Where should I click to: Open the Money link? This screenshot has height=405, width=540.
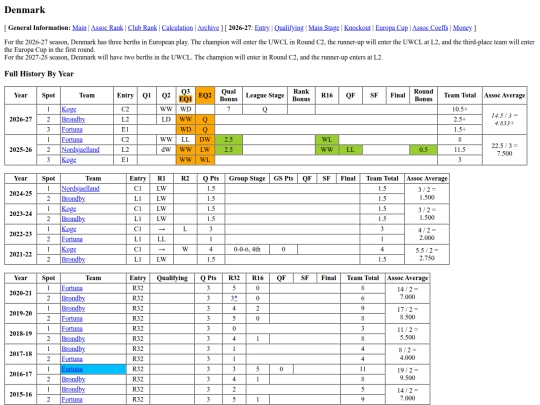tap(462, 28)
